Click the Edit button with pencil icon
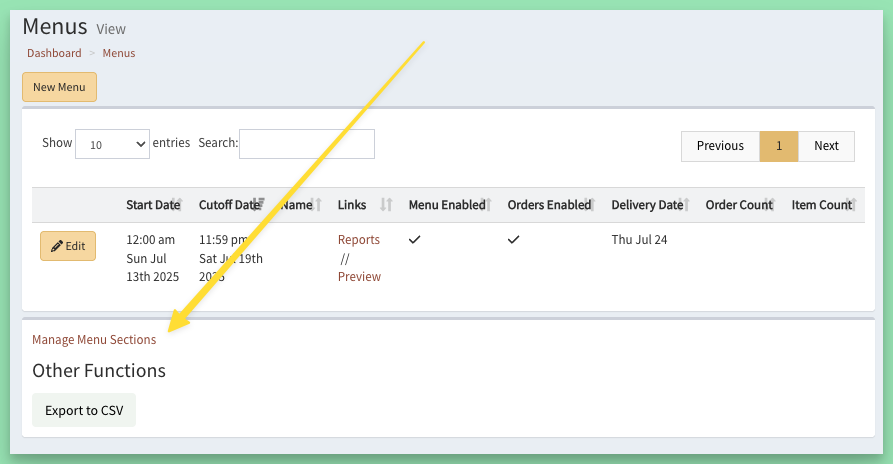Viewport: 893px width, 464px height. click(x=68, y=246)
